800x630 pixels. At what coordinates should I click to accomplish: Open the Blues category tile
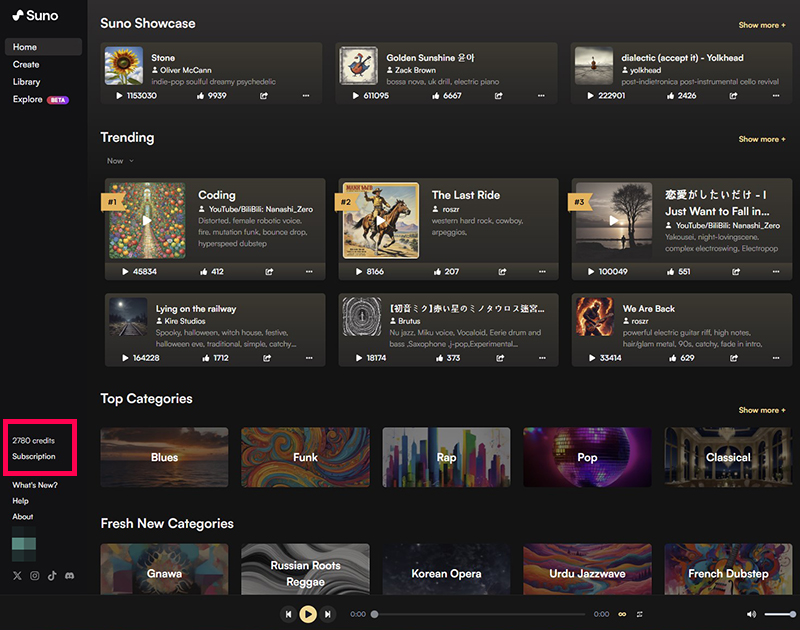pyautogui.click(x=164, y=457)
